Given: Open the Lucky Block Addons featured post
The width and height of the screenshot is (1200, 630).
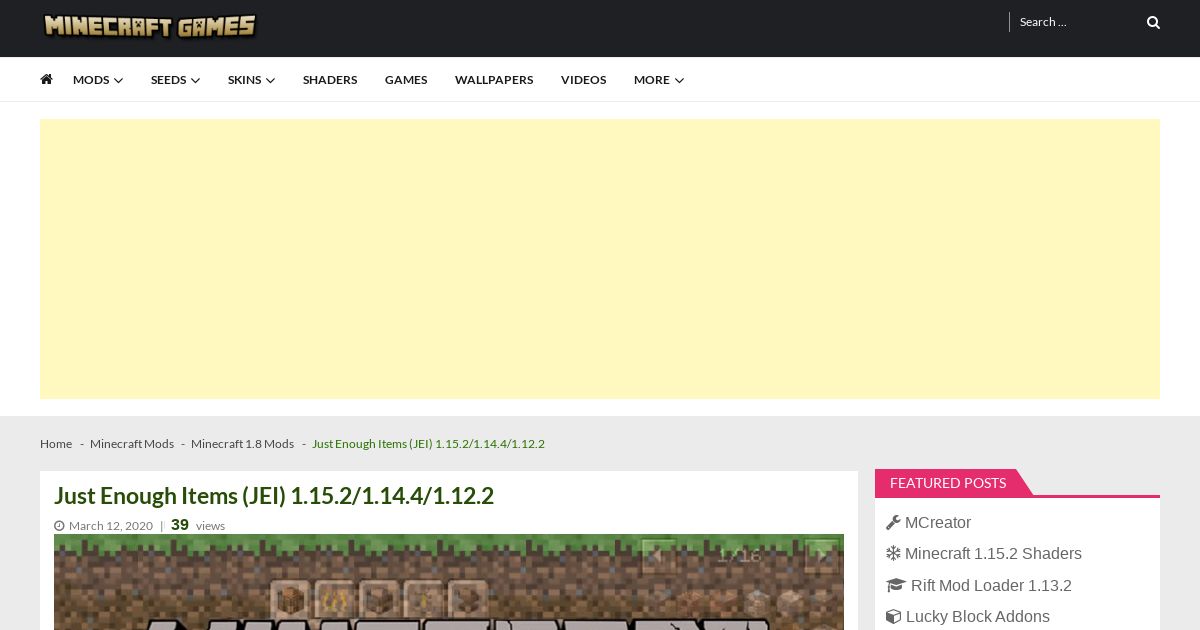Looking at the screenshot, I should 978,616.
